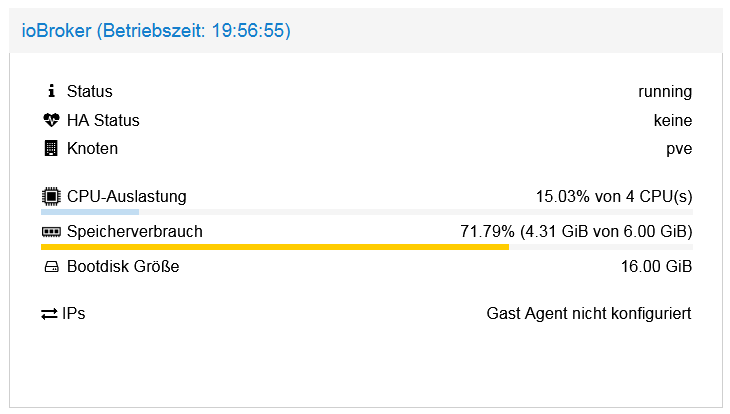
Task: Click the HA Status heartbeat icon
Action: (51, 121)
